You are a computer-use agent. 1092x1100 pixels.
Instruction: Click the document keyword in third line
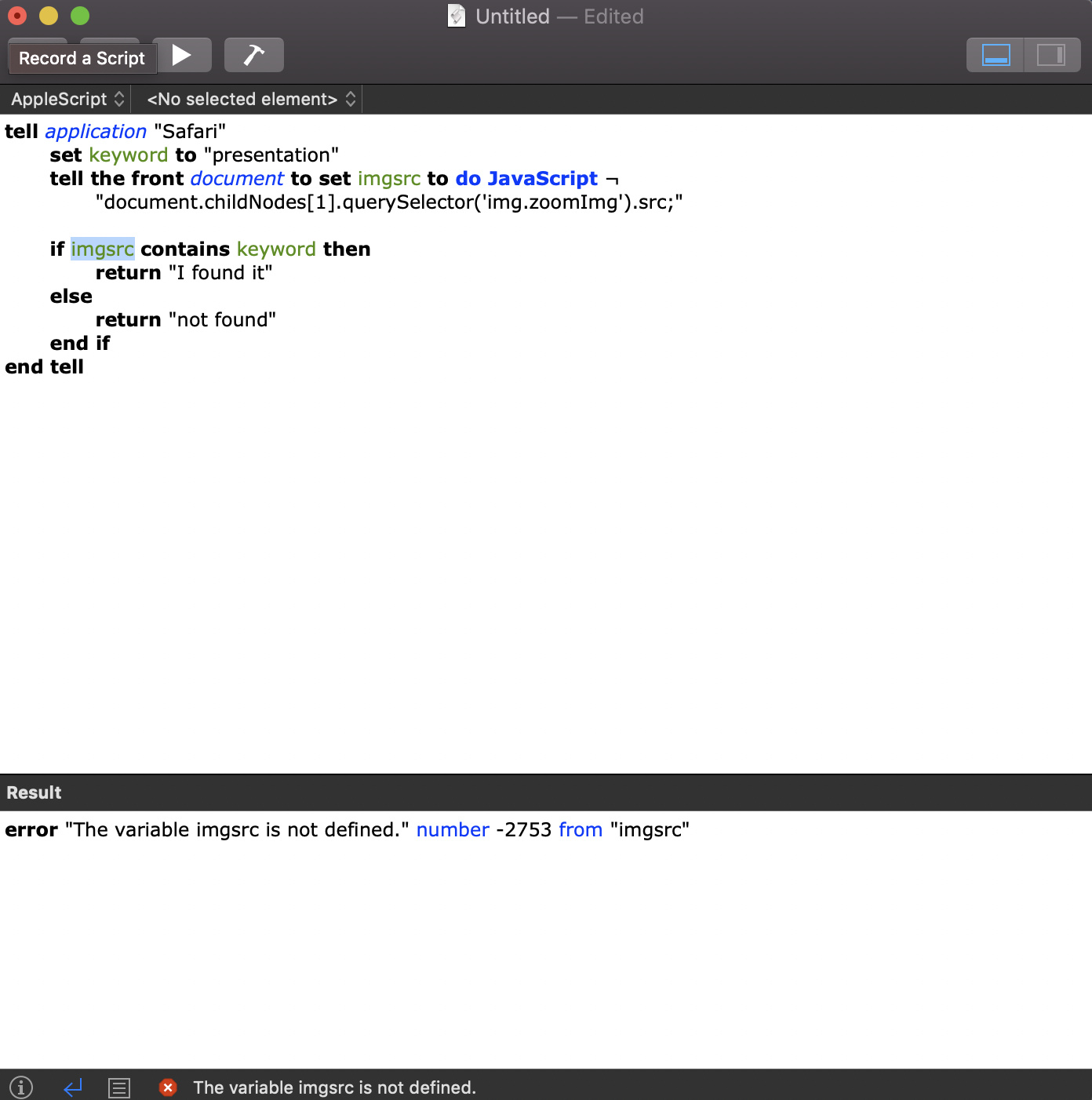click(236, 178)
